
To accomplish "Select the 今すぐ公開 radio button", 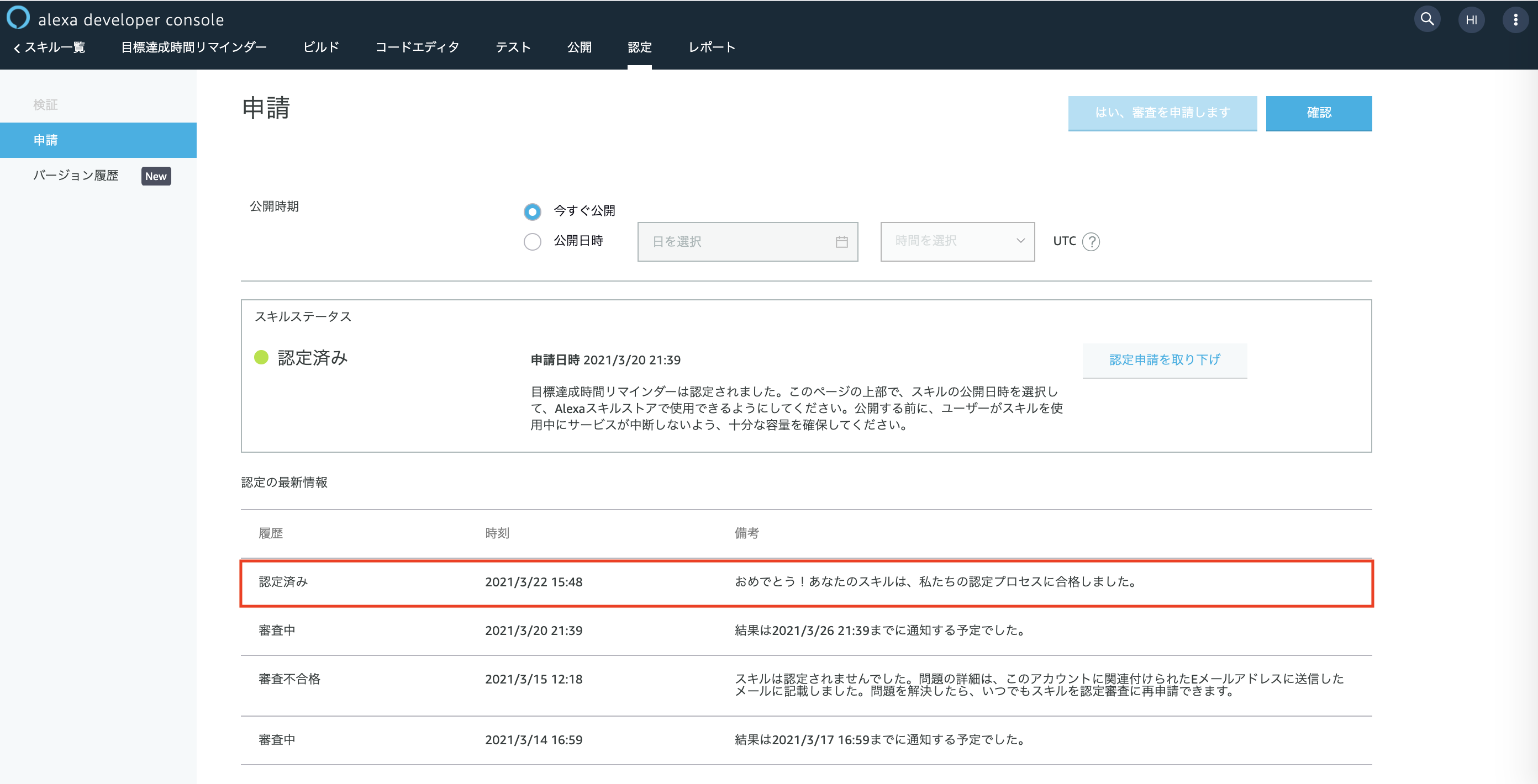I will click(532, 211).
